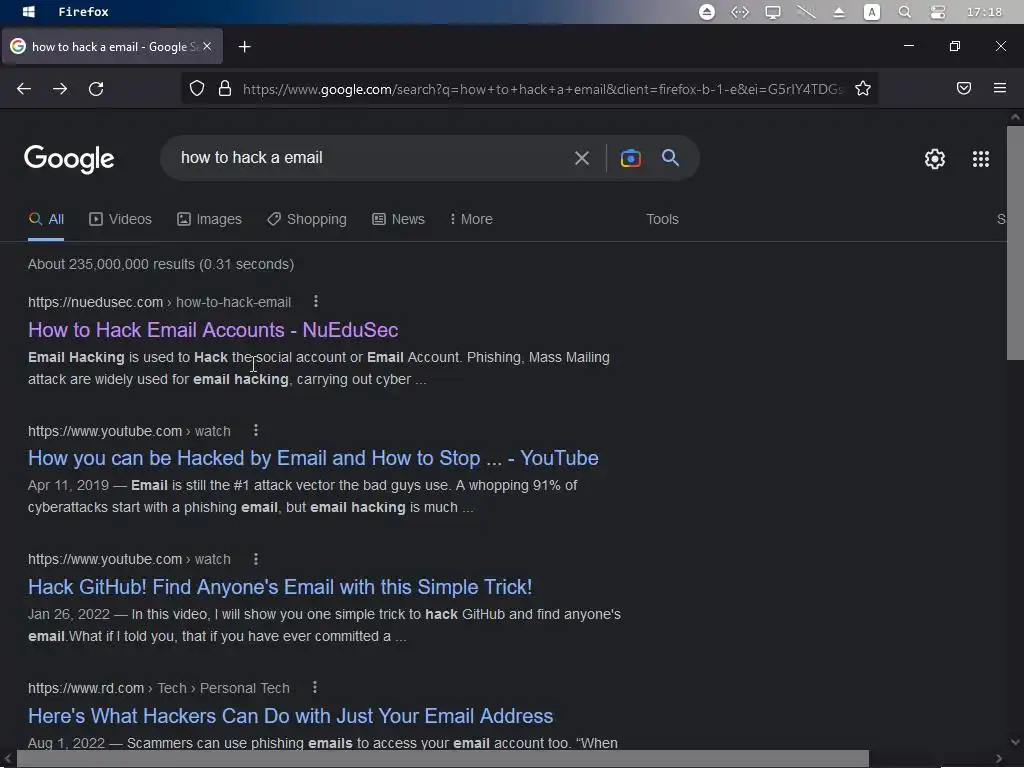
Task: Click the code brackets tray icon
Action: click(740, 12)
